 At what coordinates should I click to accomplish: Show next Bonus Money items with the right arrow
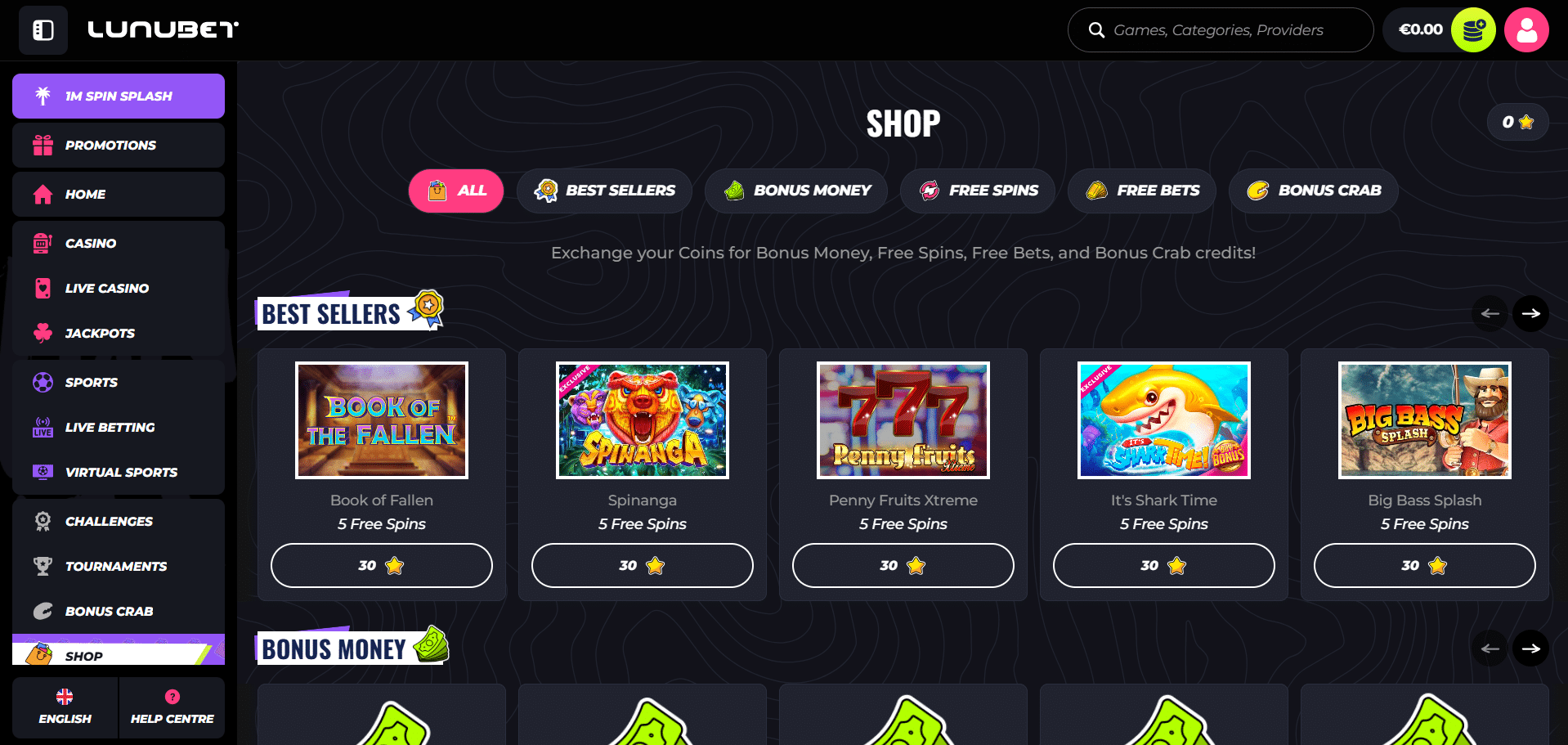click(x=1530, y=649)
